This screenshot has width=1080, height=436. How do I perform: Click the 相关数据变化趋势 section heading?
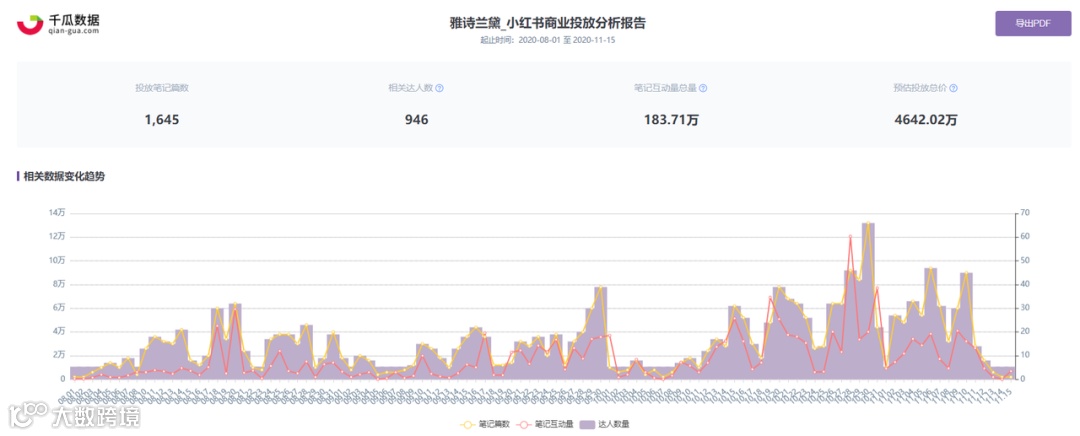click(x=64, y=176)
